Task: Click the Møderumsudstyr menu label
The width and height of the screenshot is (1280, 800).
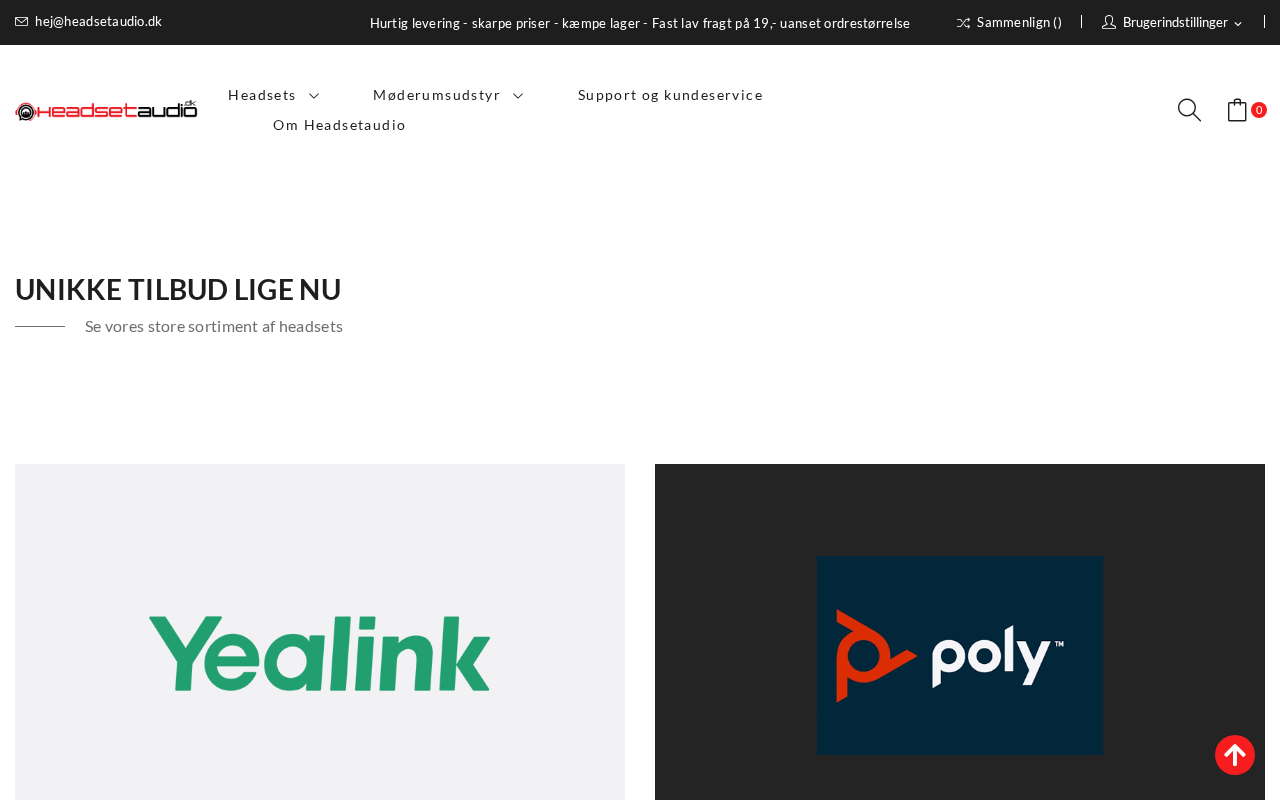Action: (436, 95)
